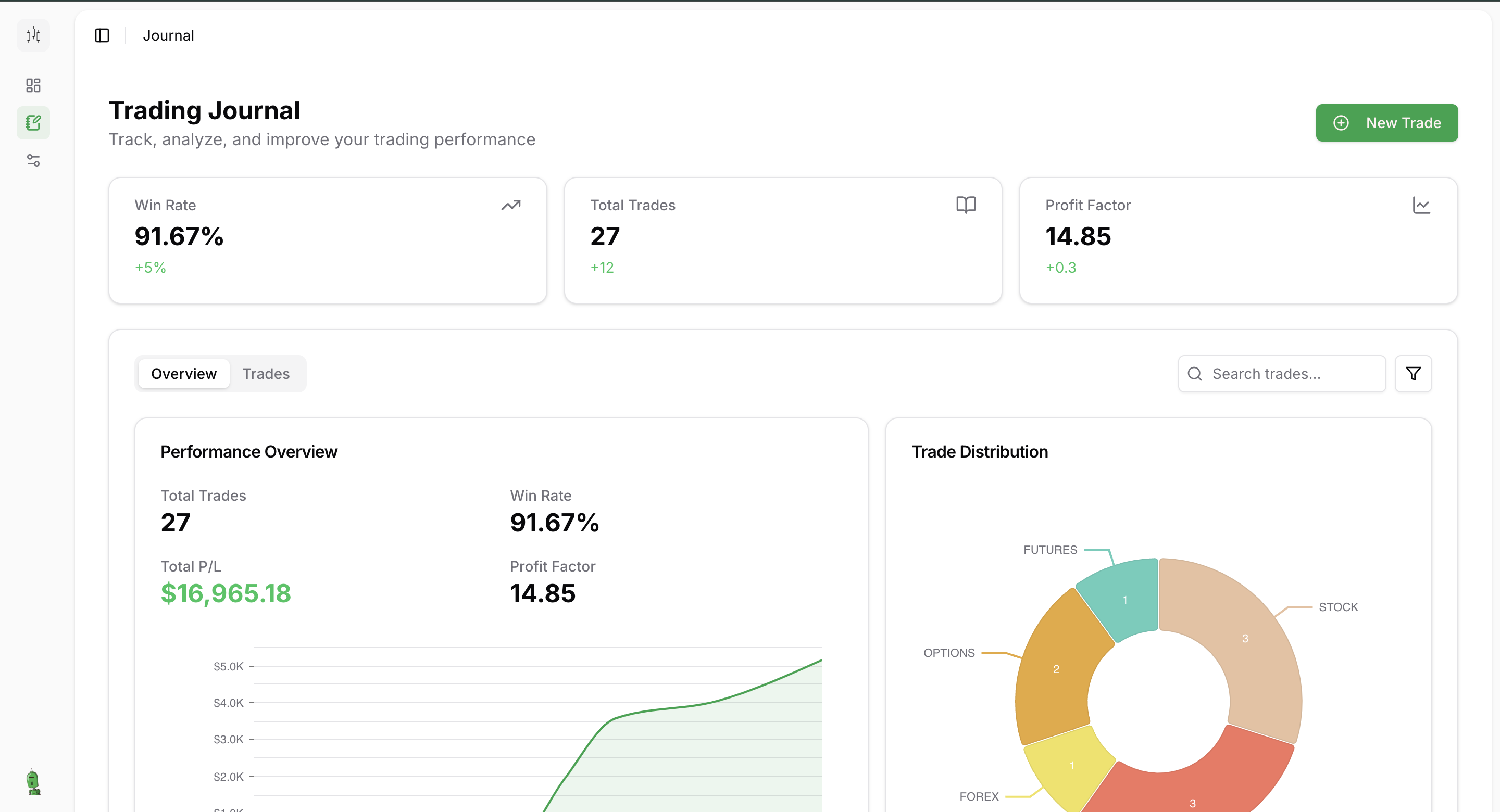
Task: Click the magnifier icon in search box
Action: (x=1195, y=374)
